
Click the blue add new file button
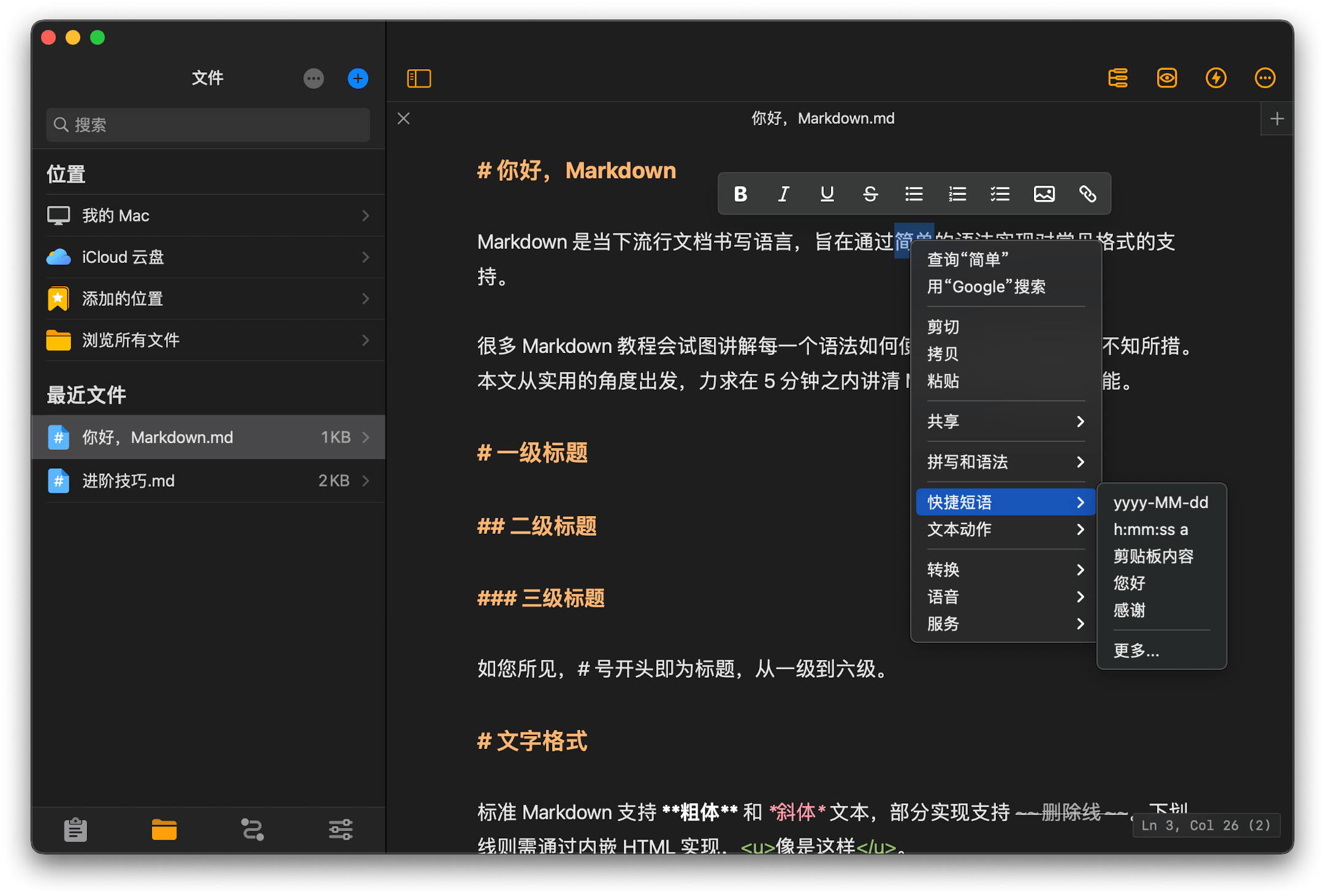click(358, 78)
